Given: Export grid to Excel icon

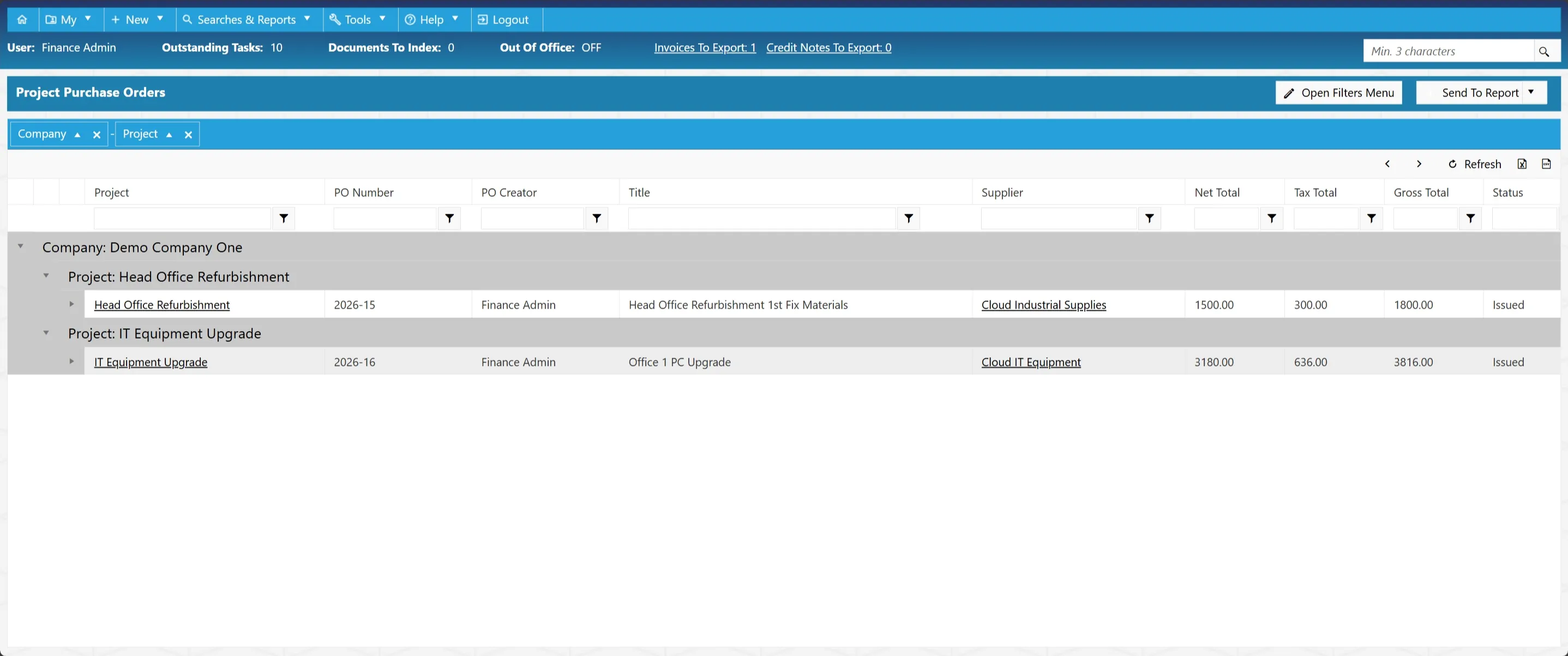Looking at the screenshot, I should (x=1522, y=164).
